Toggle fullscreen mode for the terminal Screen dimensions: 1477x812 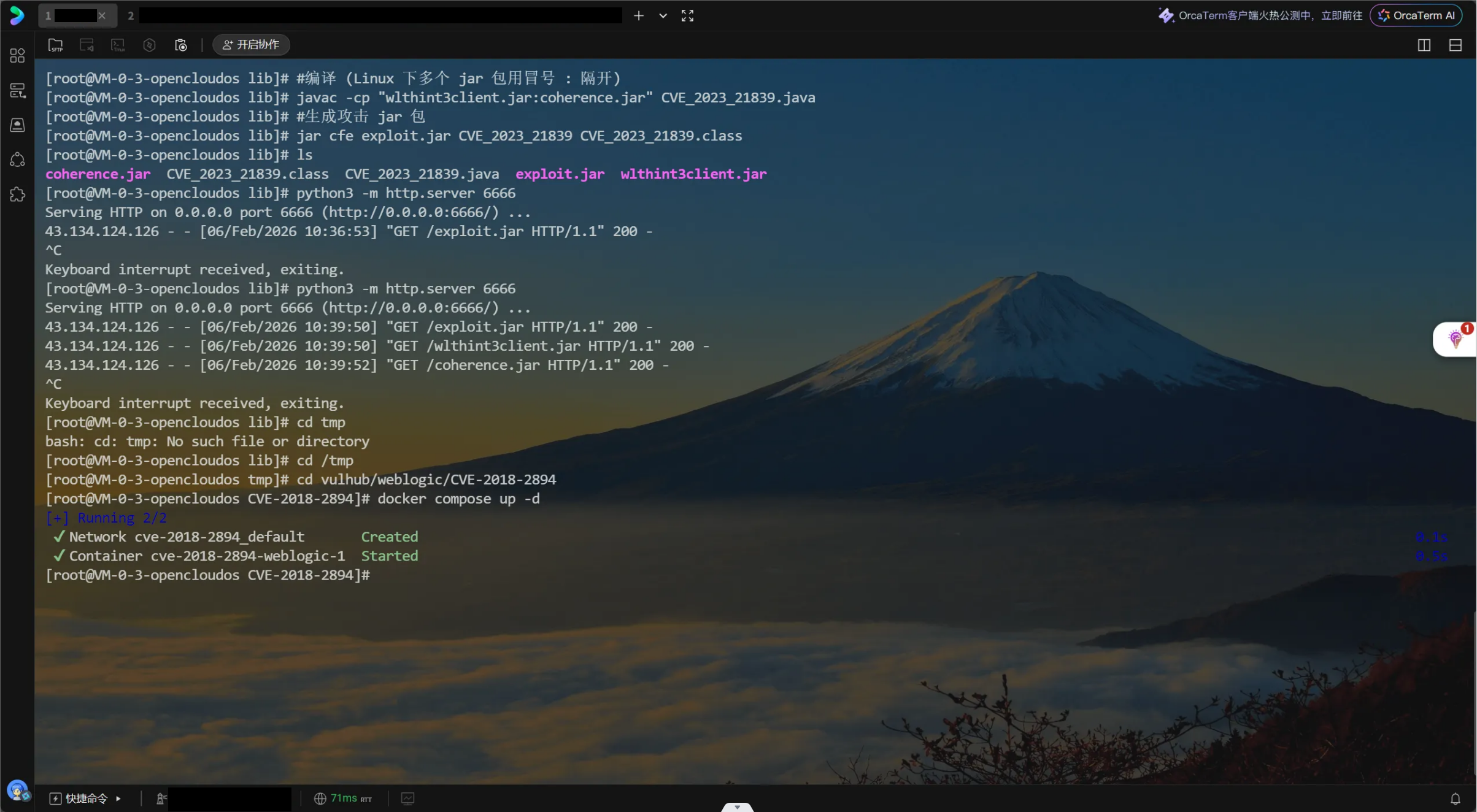(x=687, y=16)
